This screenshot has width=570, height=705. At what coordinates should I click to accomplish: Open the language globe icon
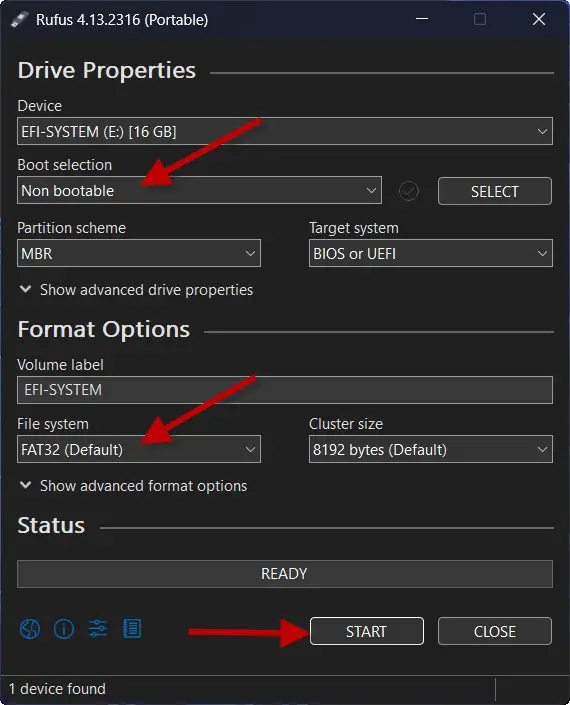pyautogui.click(x=30, y=629)
